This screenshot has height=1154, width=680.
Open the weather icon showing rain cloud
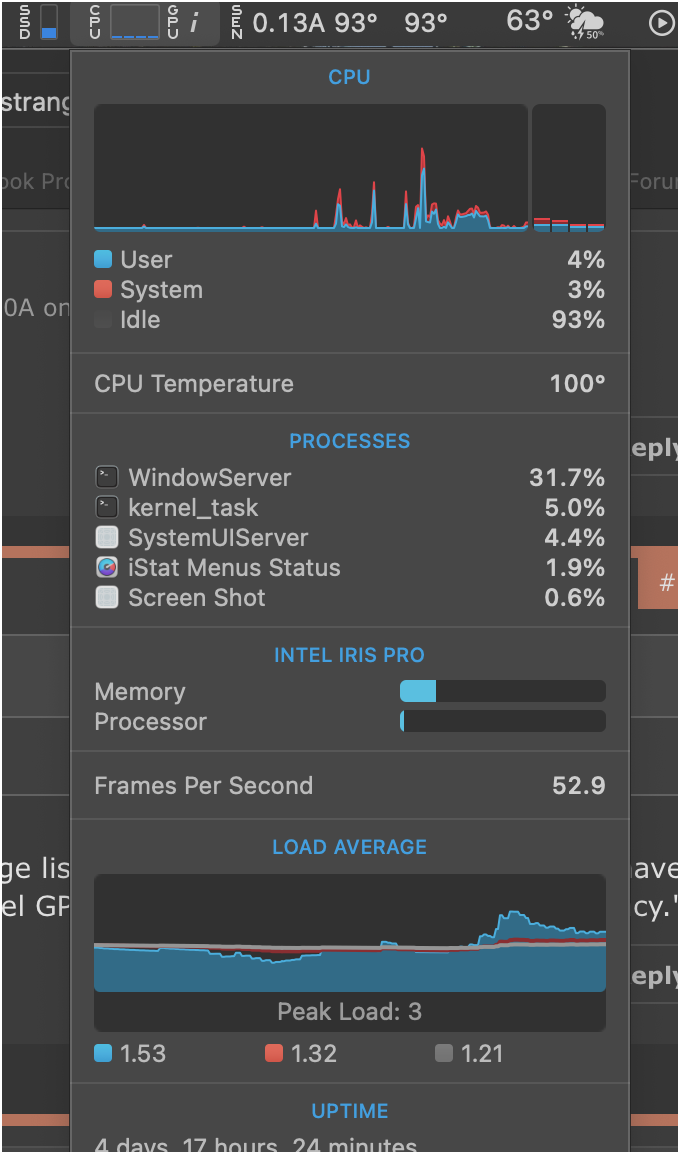tap(583, 21)
